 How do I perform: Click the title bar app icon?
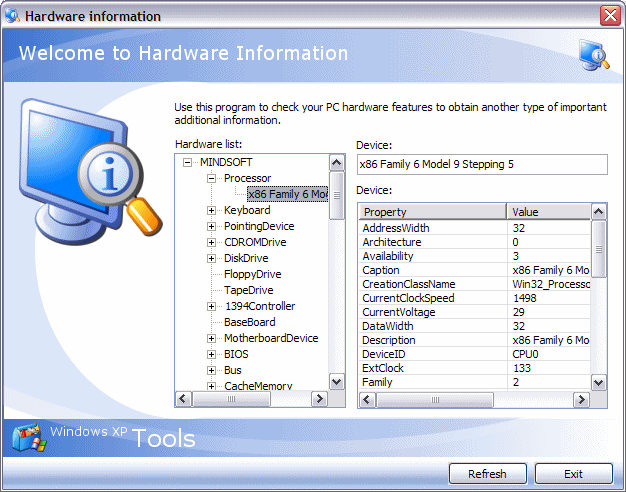12,16
